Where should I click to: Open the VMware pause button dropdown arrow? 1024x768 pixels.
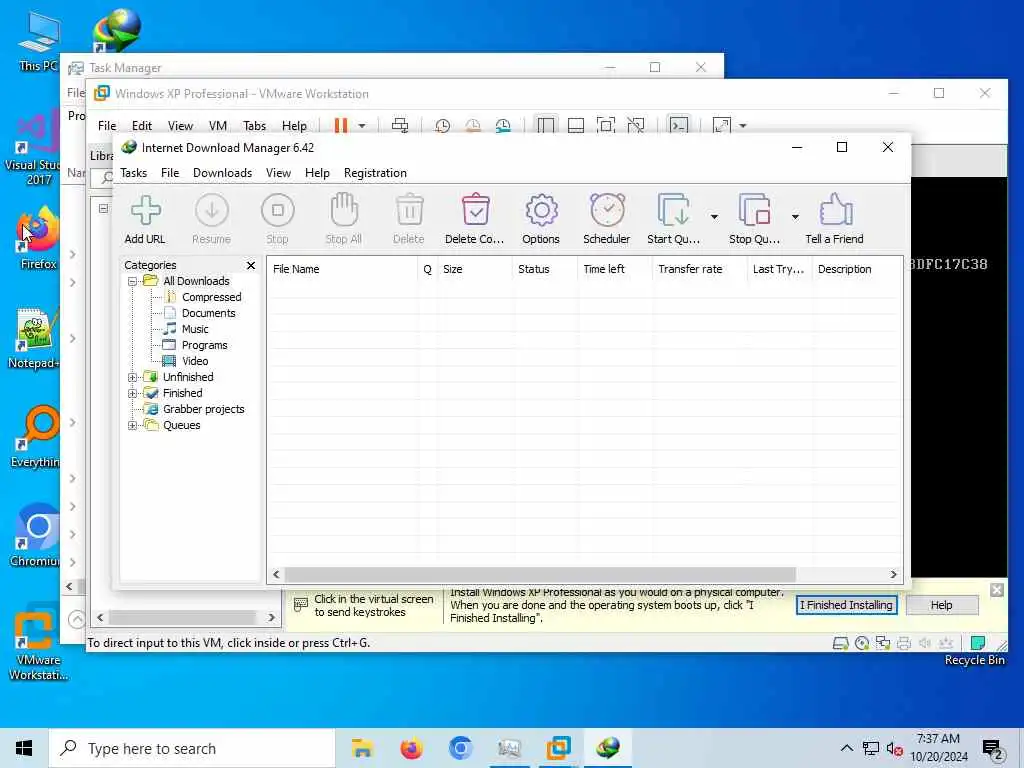pyautogui.click(x=362, y=126)
